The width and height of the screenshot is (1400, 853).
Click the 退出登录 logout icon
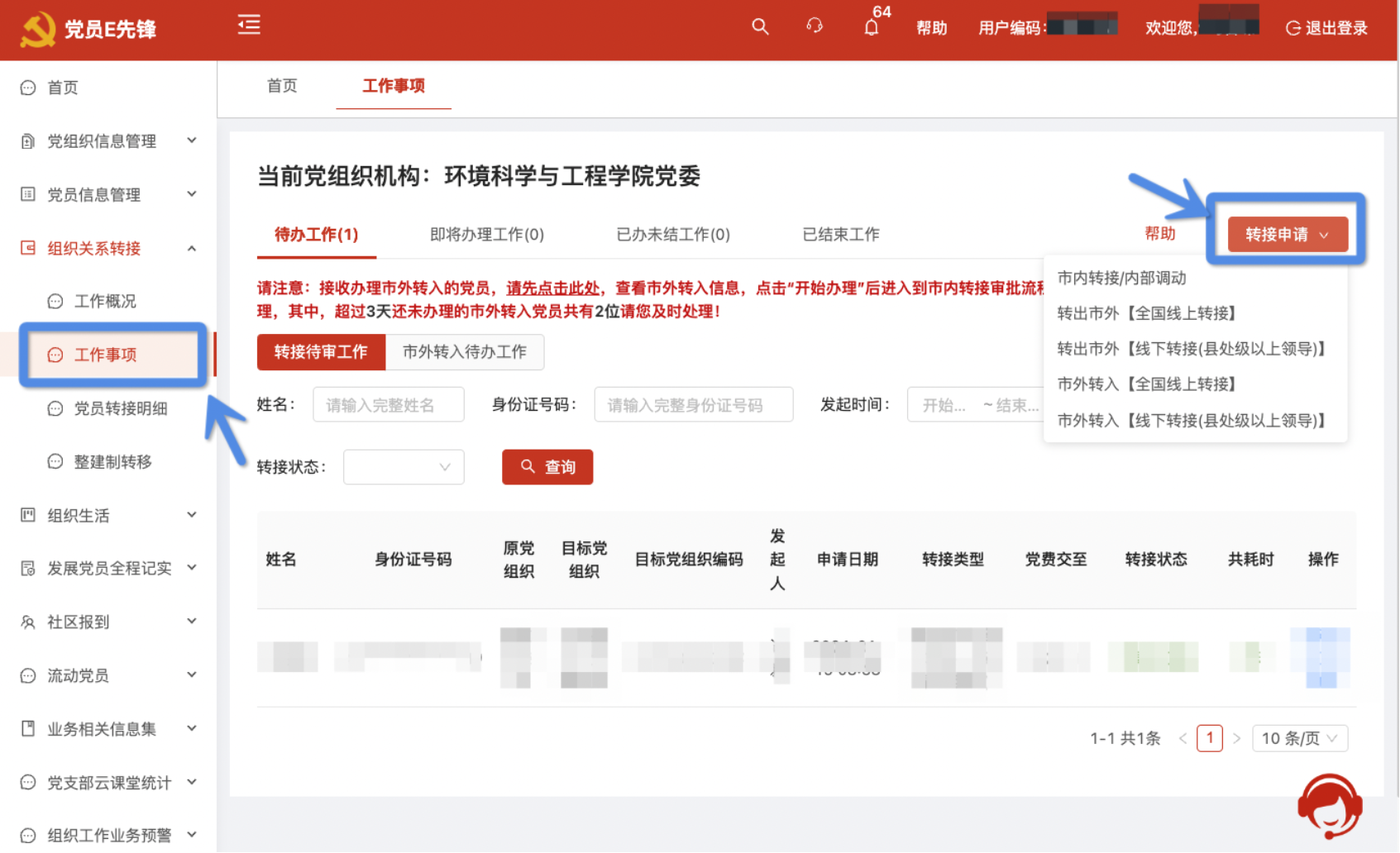pos(1292,27)
